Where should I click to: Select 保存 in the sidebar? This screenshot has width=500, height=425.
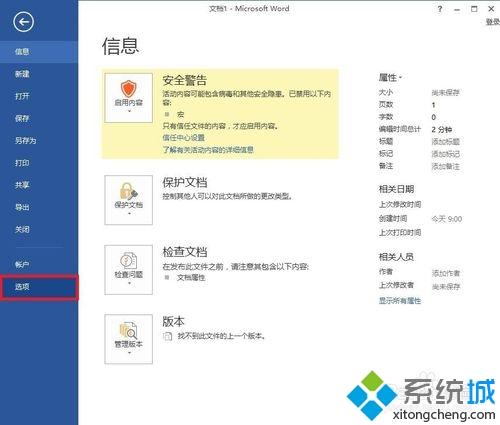(39, 118)
